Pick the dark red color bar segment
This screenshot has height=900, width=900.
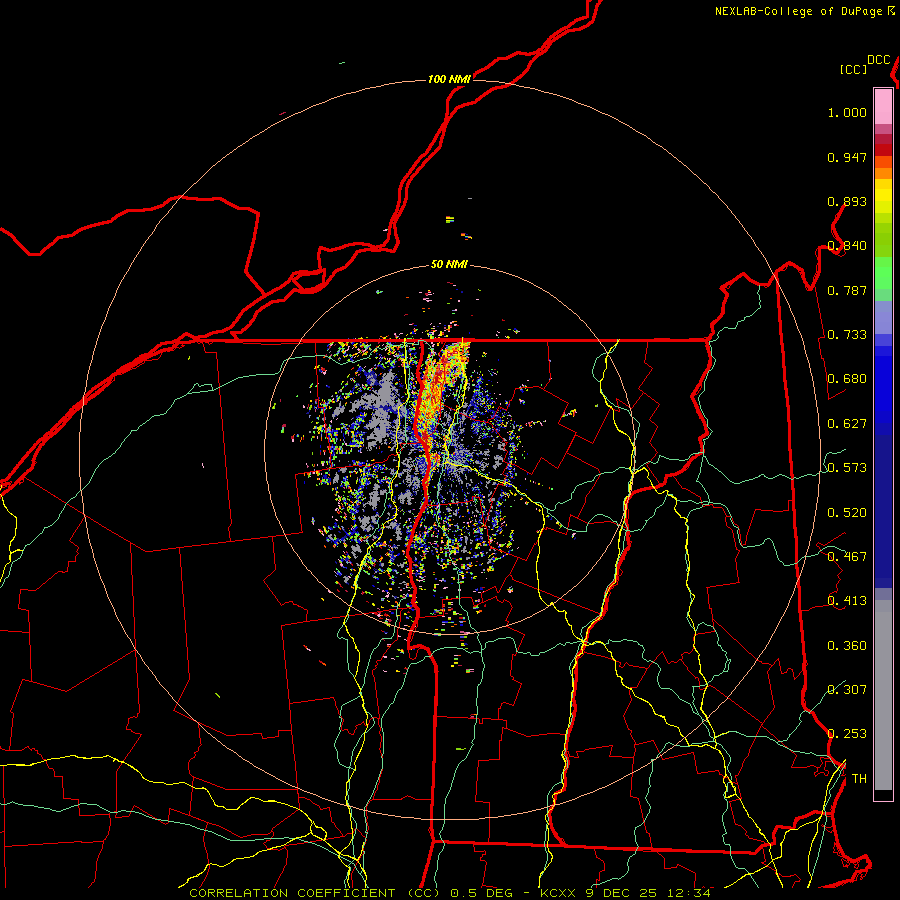pos(883,149)
